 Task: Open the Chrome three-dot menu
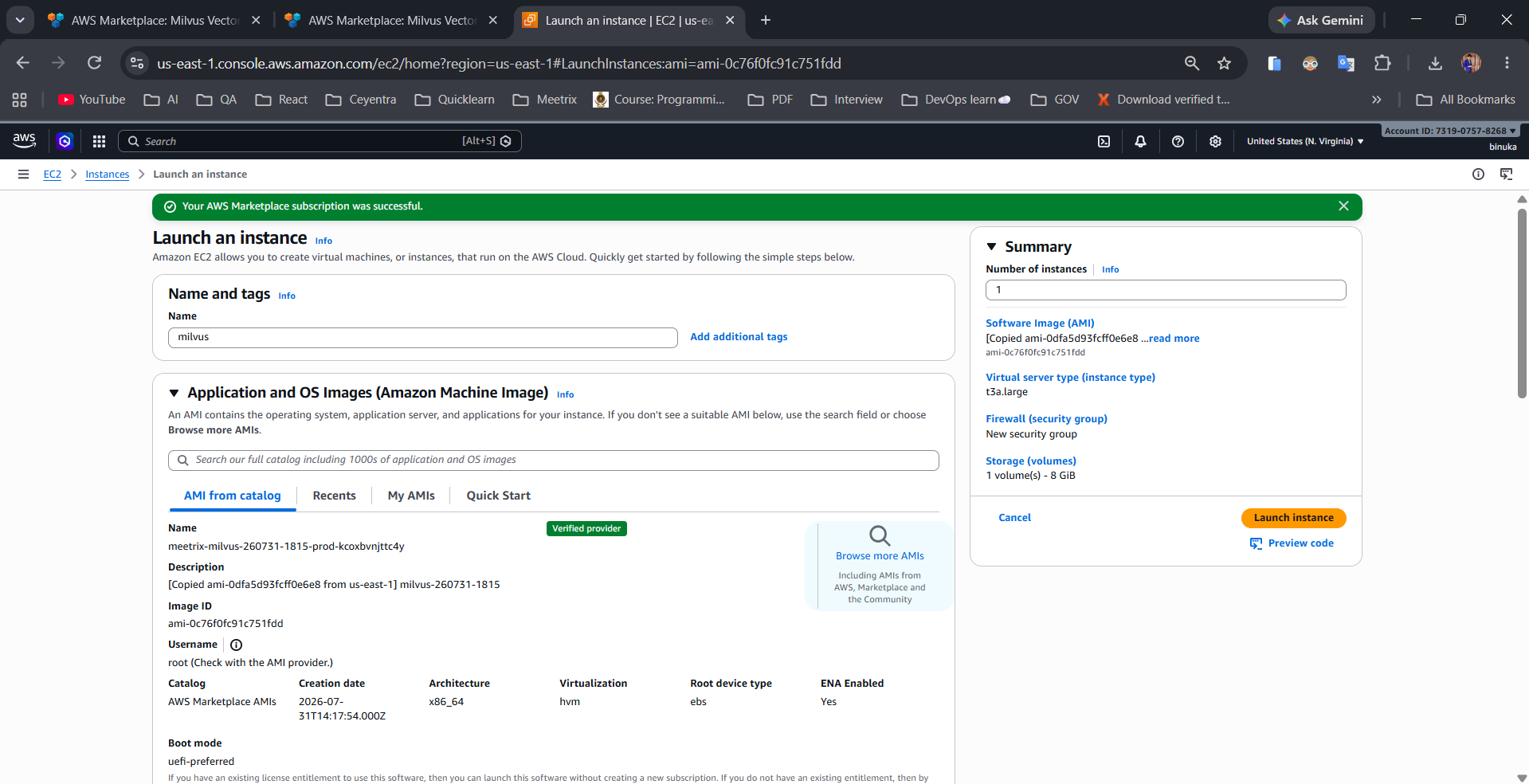point(1506,63)
